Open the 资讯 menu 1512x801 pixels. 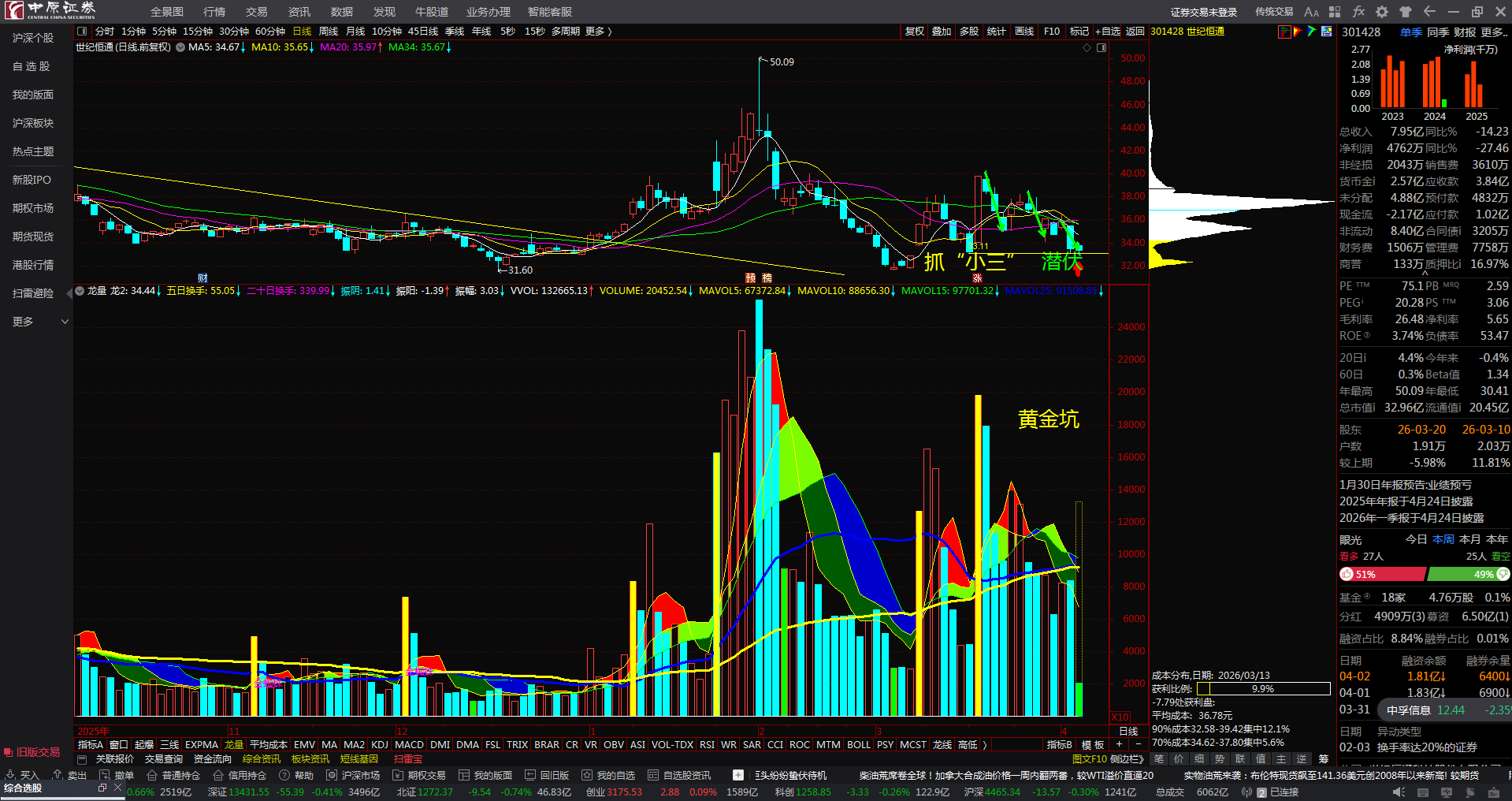(299, 12)
